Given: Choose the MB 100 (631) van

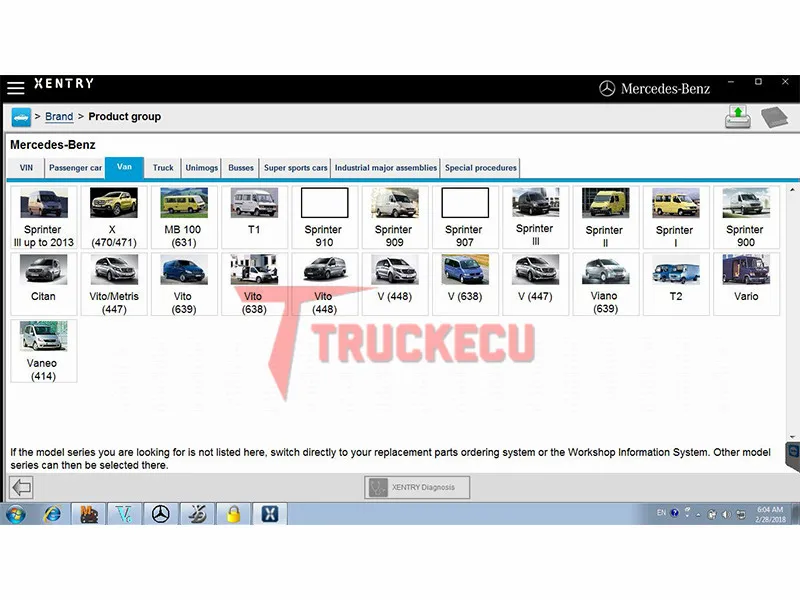Looking at the screenshot, I should (x=184, y=217).
